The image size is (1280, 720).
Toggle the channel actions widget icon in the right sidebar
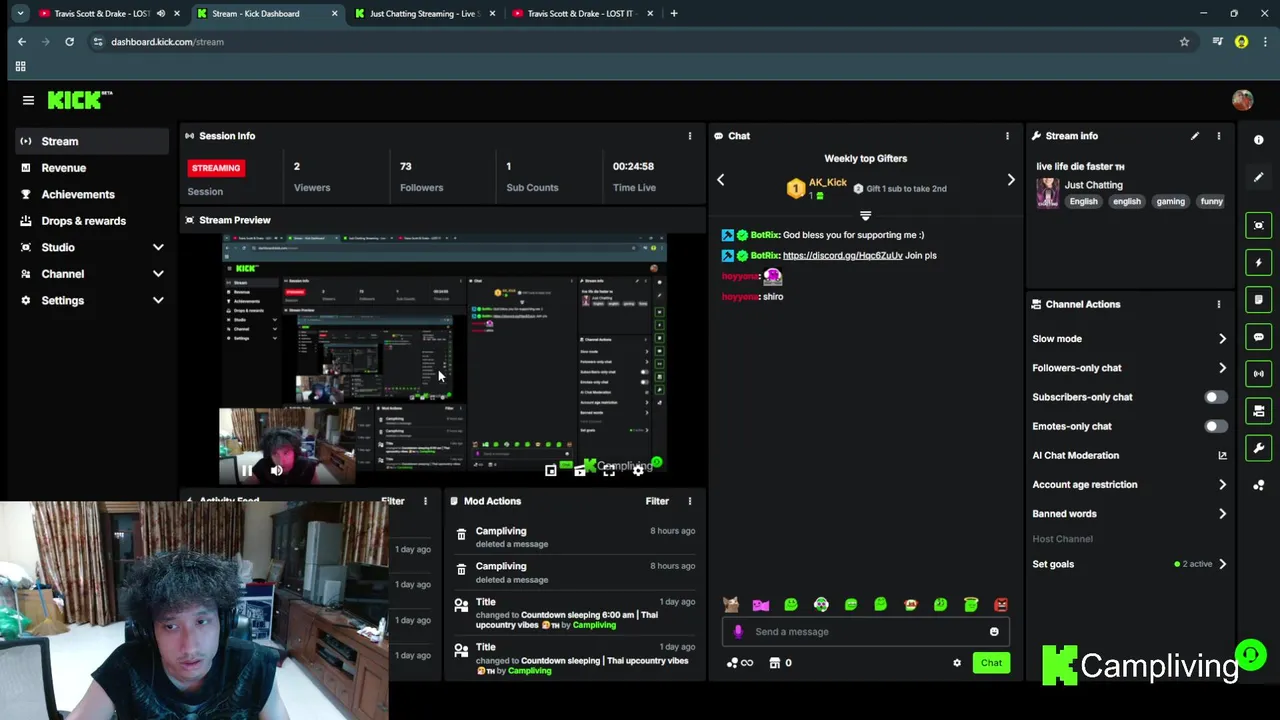[1259, 411]
